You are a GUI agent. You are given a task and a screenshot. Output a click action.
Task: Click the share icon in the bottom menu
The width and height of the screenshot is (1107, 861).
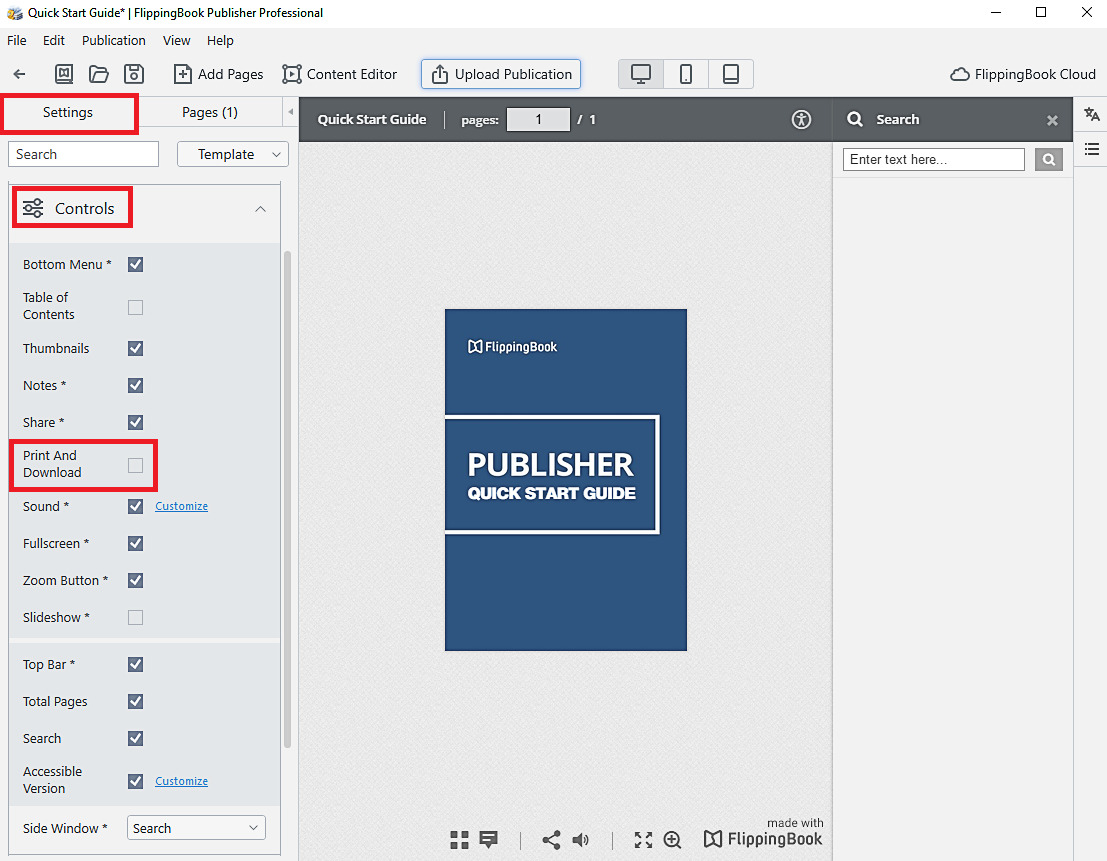point(551,839)
